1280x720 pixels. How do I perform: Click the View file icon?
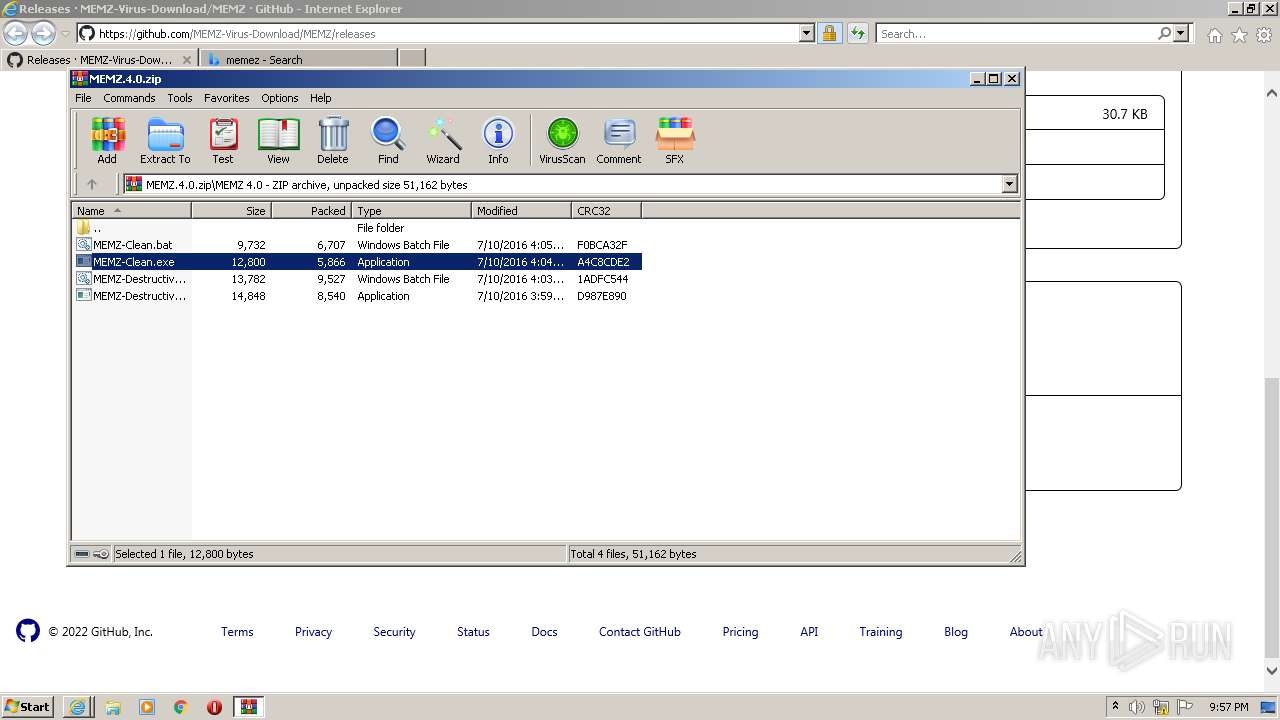click(278, 140)
